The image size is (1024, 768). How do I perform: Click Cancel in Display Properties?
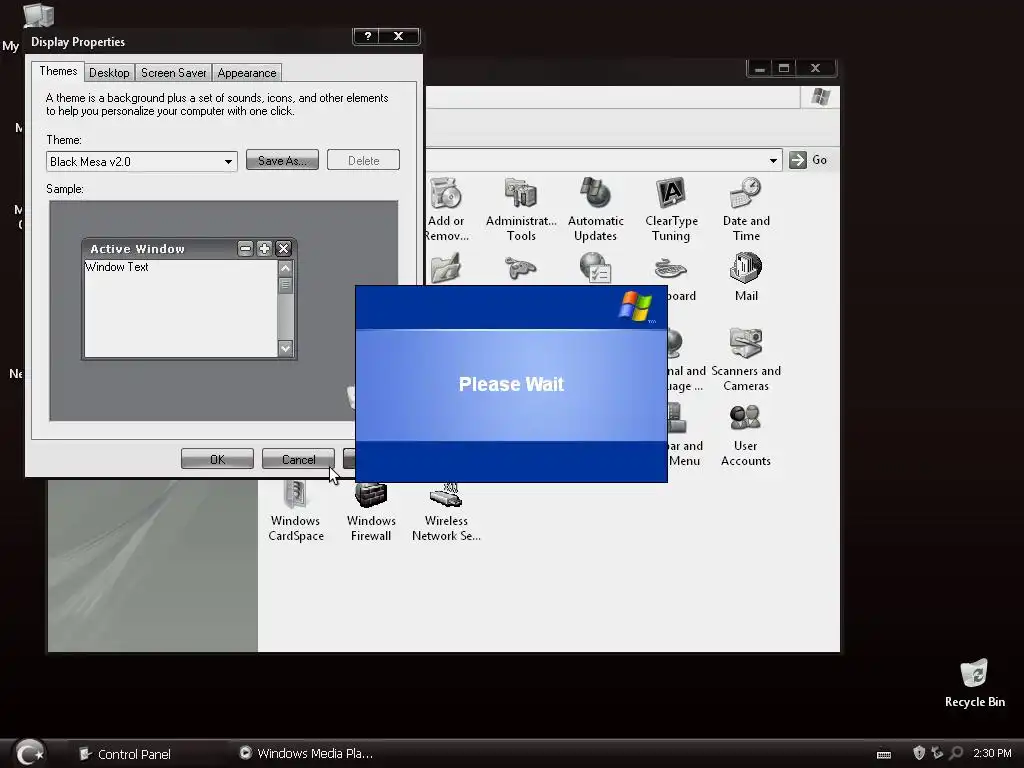[298, 459]
